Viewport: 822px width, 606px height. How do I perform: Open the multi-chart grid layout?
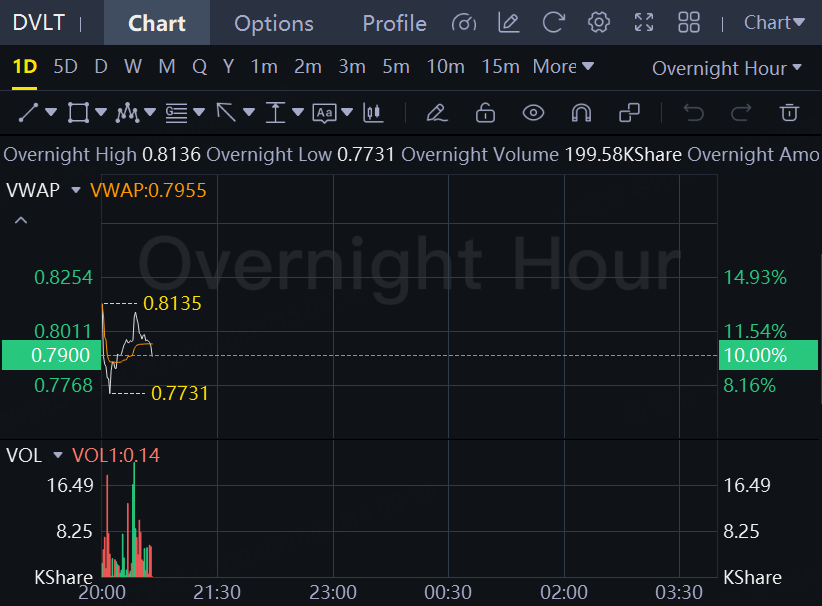click(689, 23)
